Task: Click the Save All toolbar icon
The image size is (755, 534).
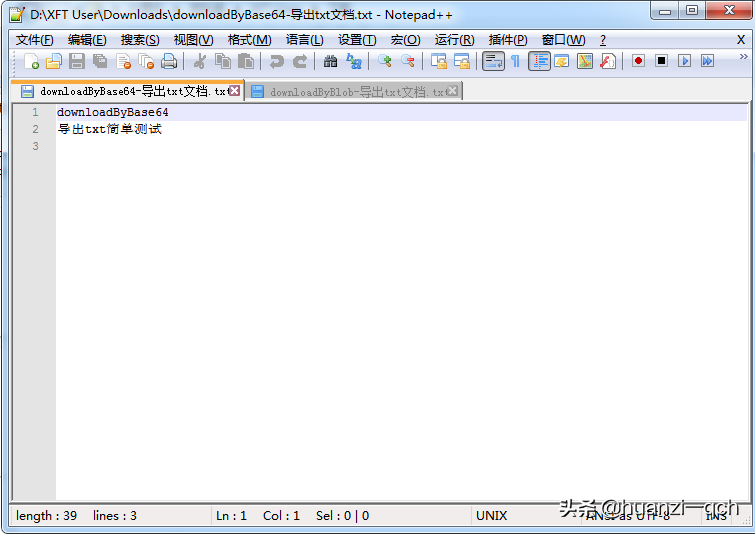Action: [x=100, y=61]
